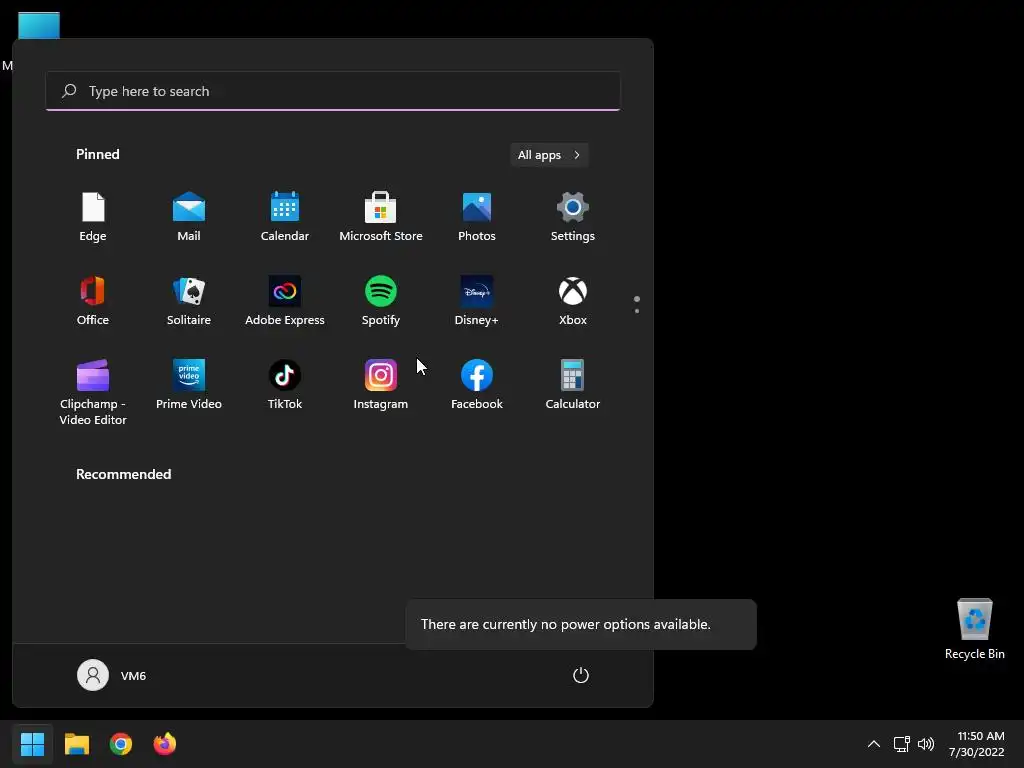The width and height of the screenshot is (1024, 768).
Task: Open the Edge pinned app
Action: (93, 217)
